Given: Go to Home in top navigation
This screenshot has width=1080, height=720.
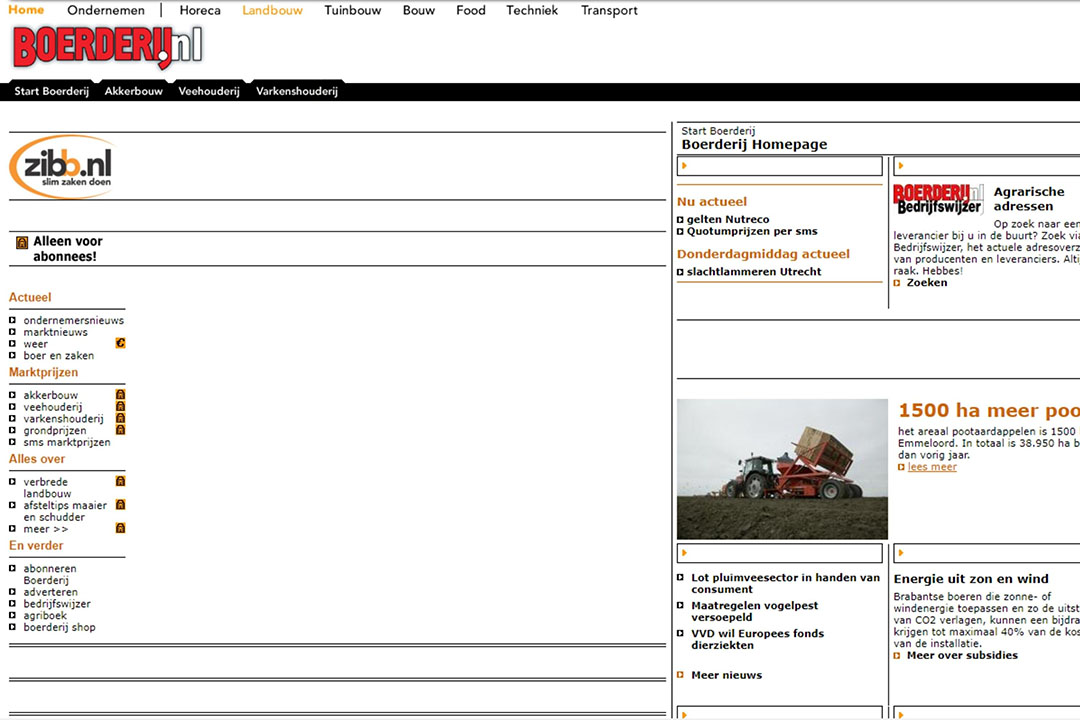Looking at the screenshot, I should pos(26,10).
